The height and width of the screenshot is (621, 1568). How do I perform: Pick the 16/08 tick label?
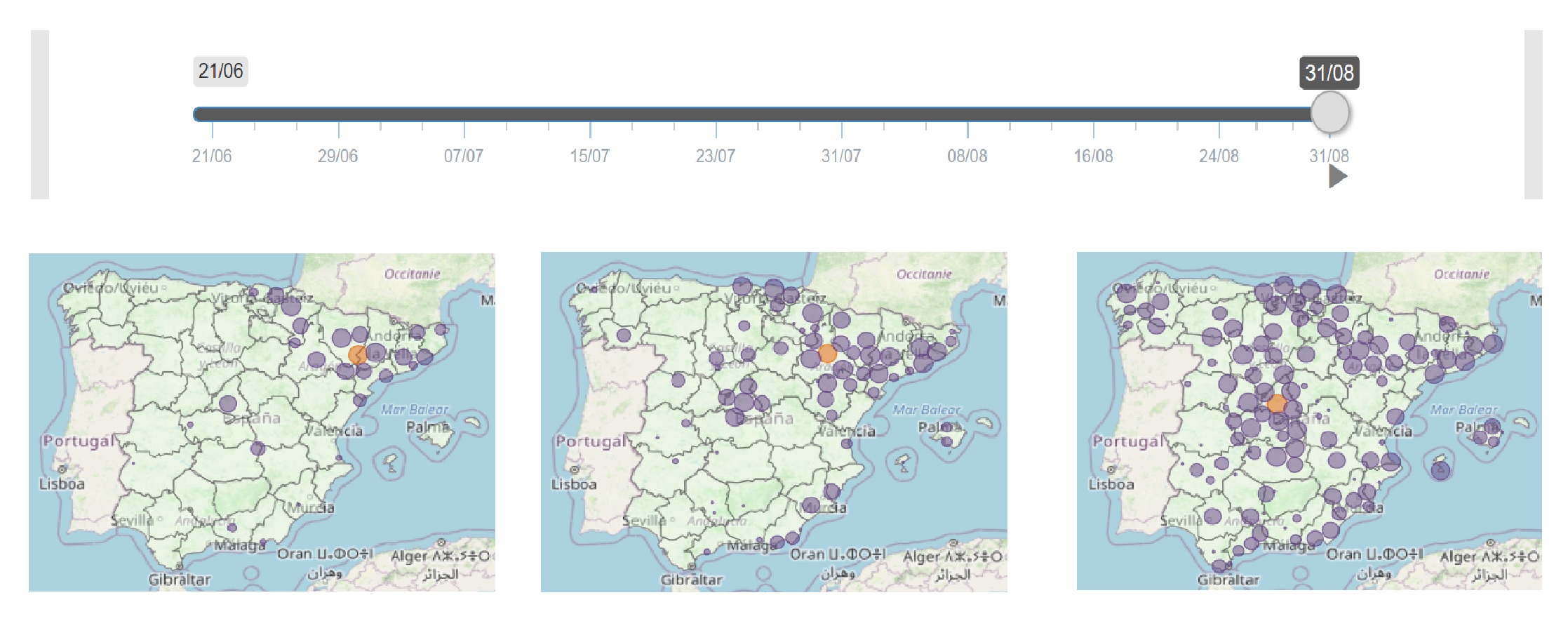tap(1093, 156)
